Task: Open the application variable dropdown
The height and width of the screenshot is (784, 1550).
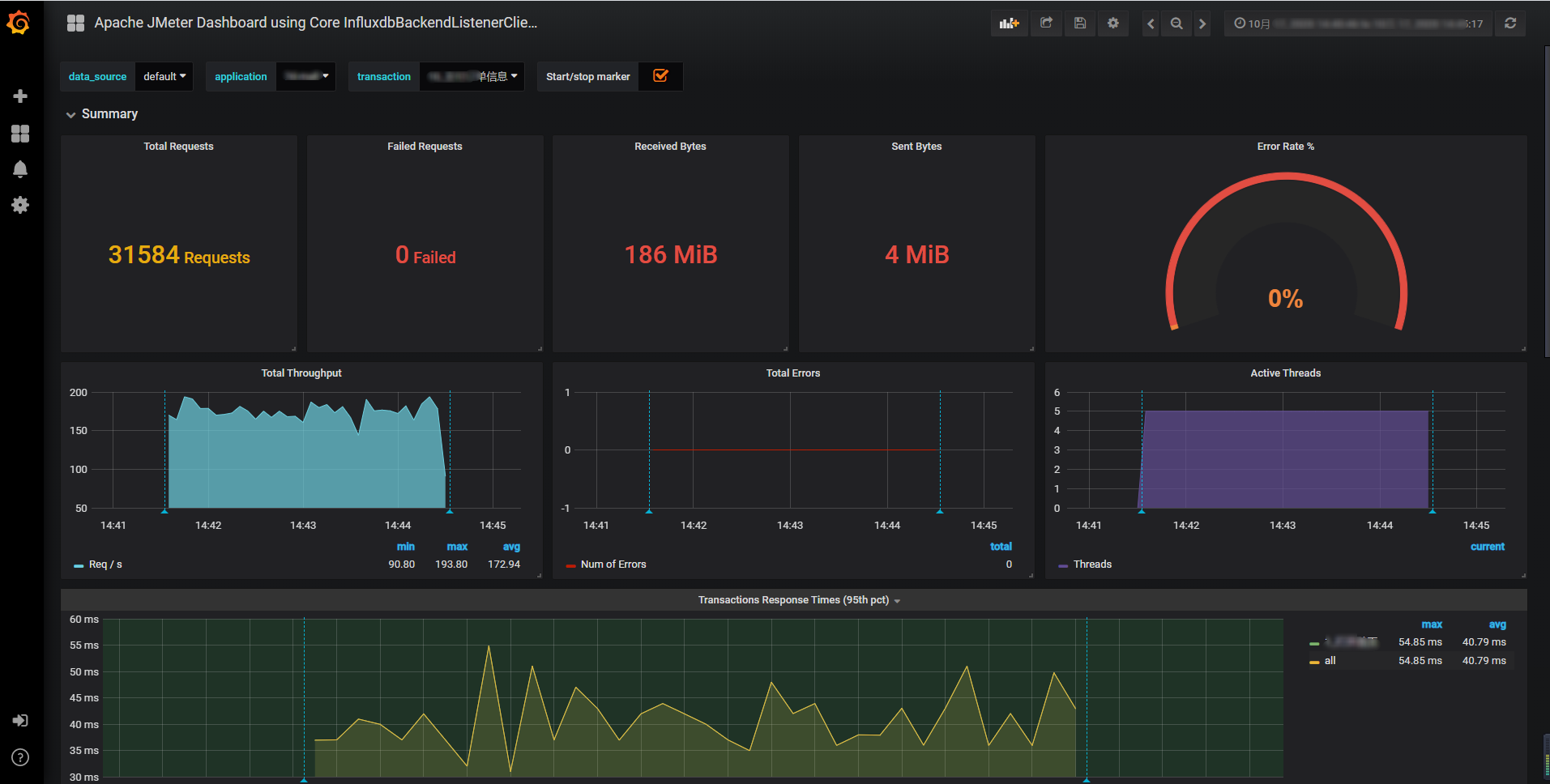Action: tap(306, 76)
